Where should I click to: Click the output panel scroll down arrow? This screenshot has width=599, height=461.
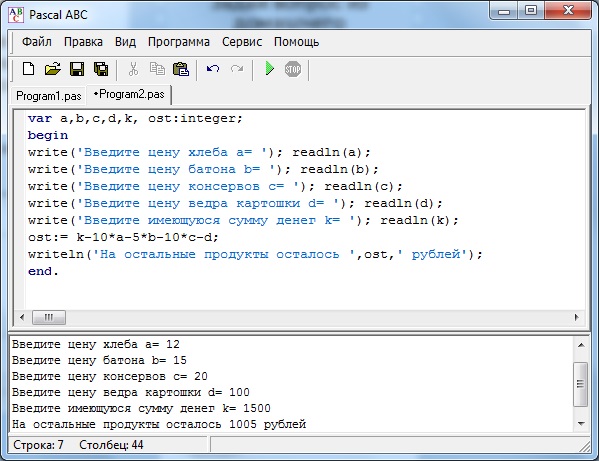581,424
